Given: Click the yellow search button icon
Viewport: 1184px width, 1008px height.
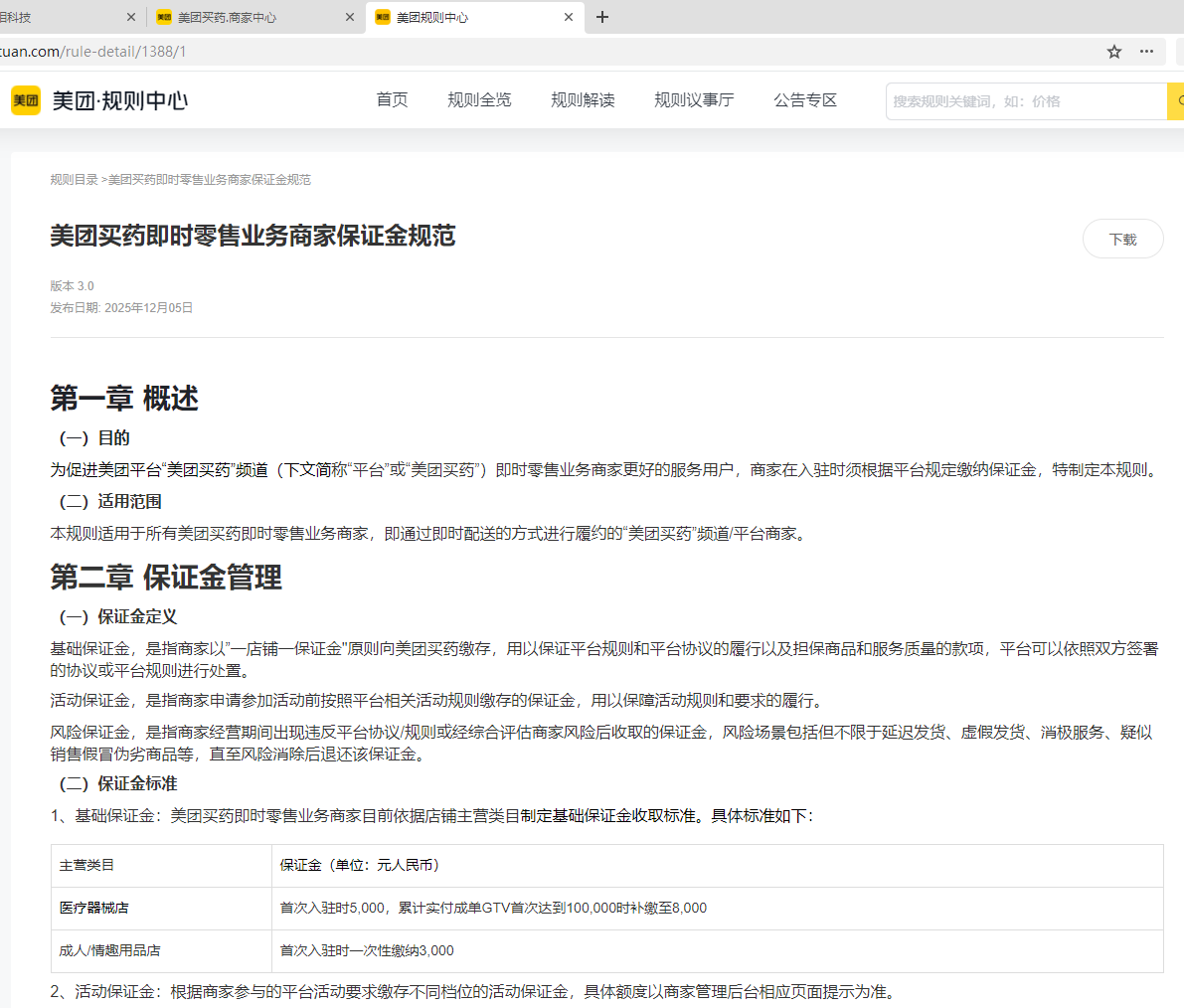Looking at the screenshot, I should tap(1176, 101).
